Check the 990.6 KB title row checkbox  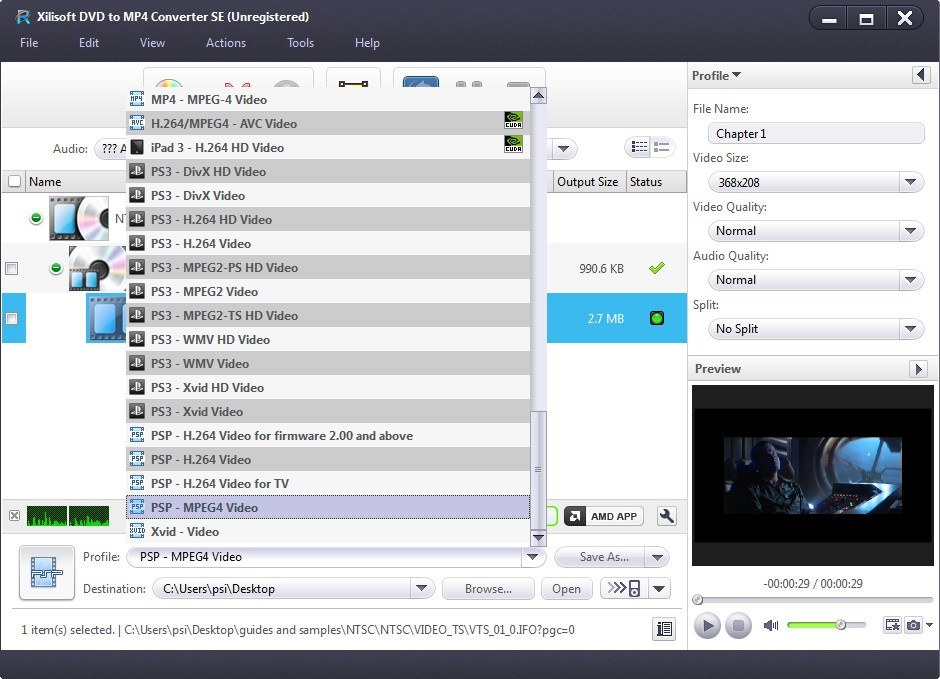(11, 268)
